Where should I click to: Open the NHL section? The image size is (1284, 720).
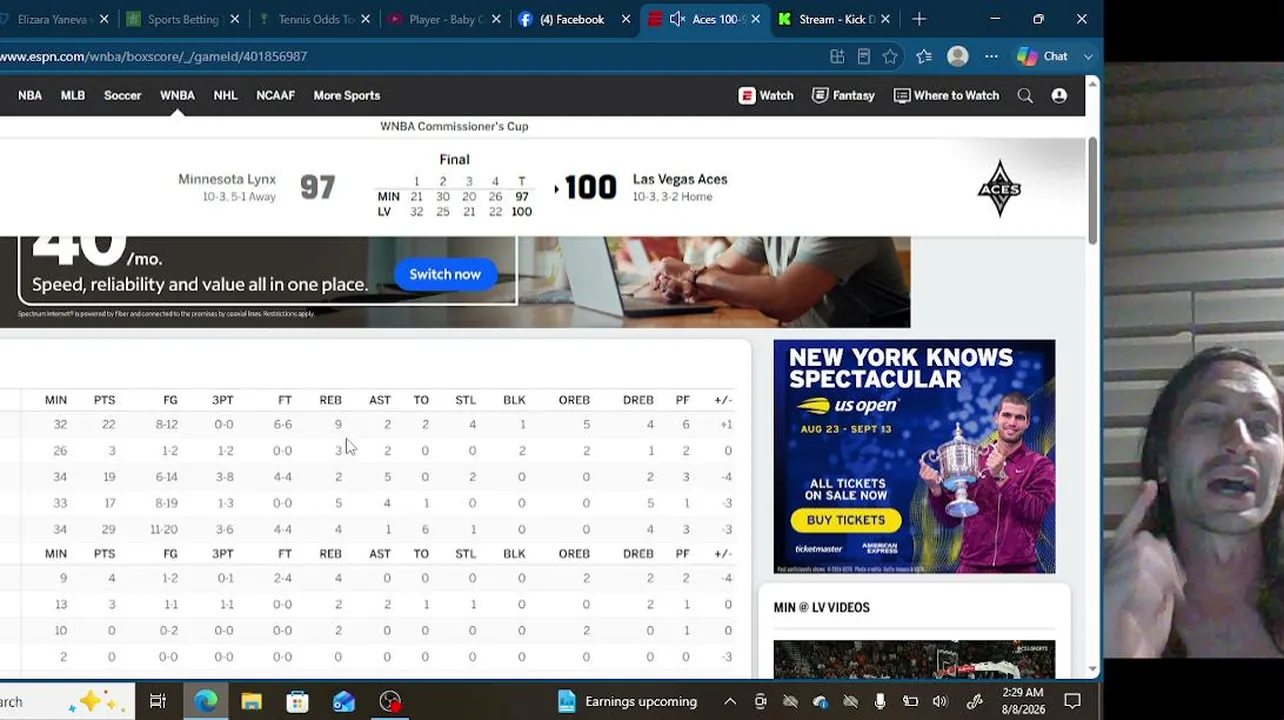[x=225, y=95]
